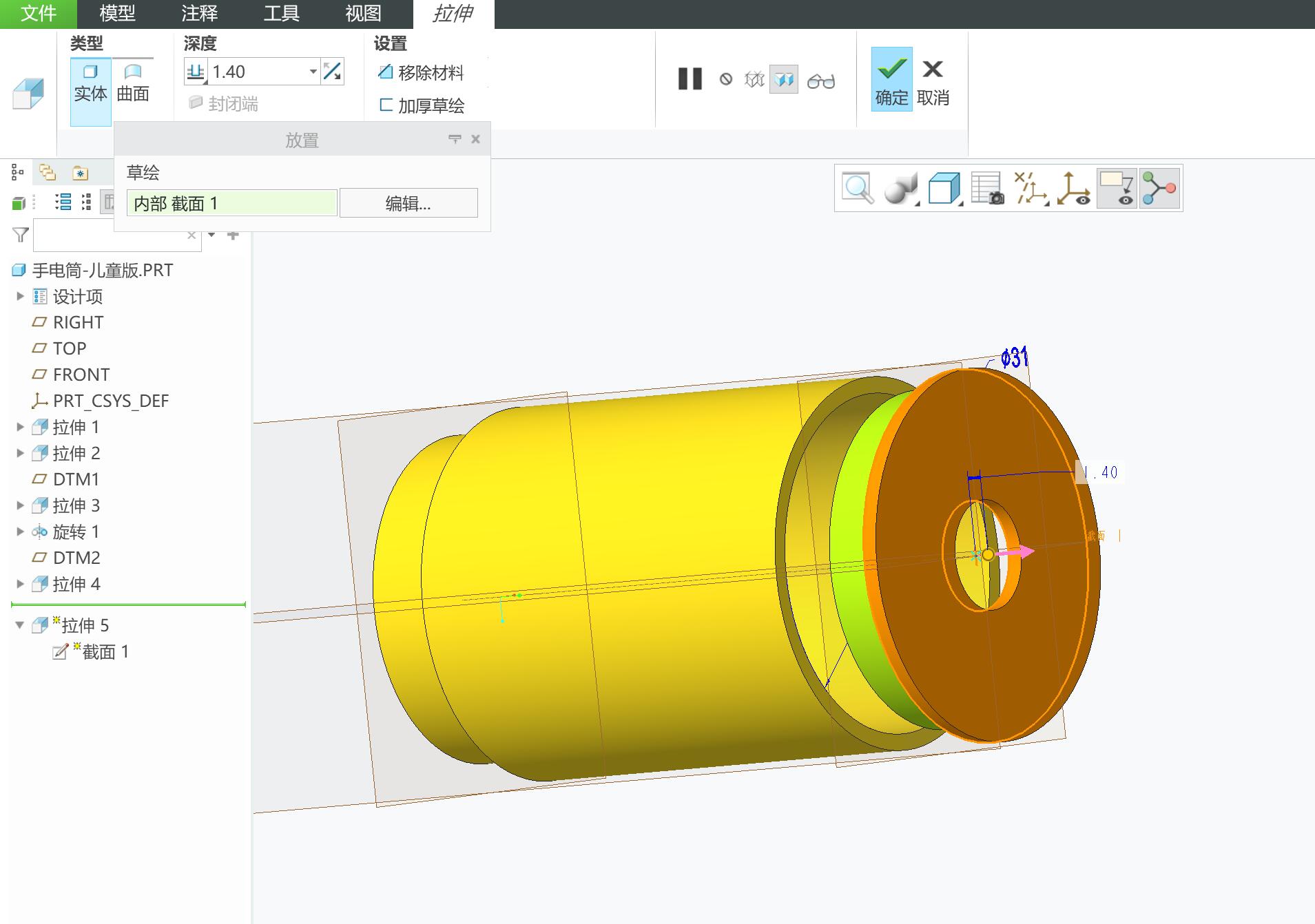This screenshot has width=1315, height=924.
Task: Open the Folder Browser navigator tab
Action: tap(48, 172)
